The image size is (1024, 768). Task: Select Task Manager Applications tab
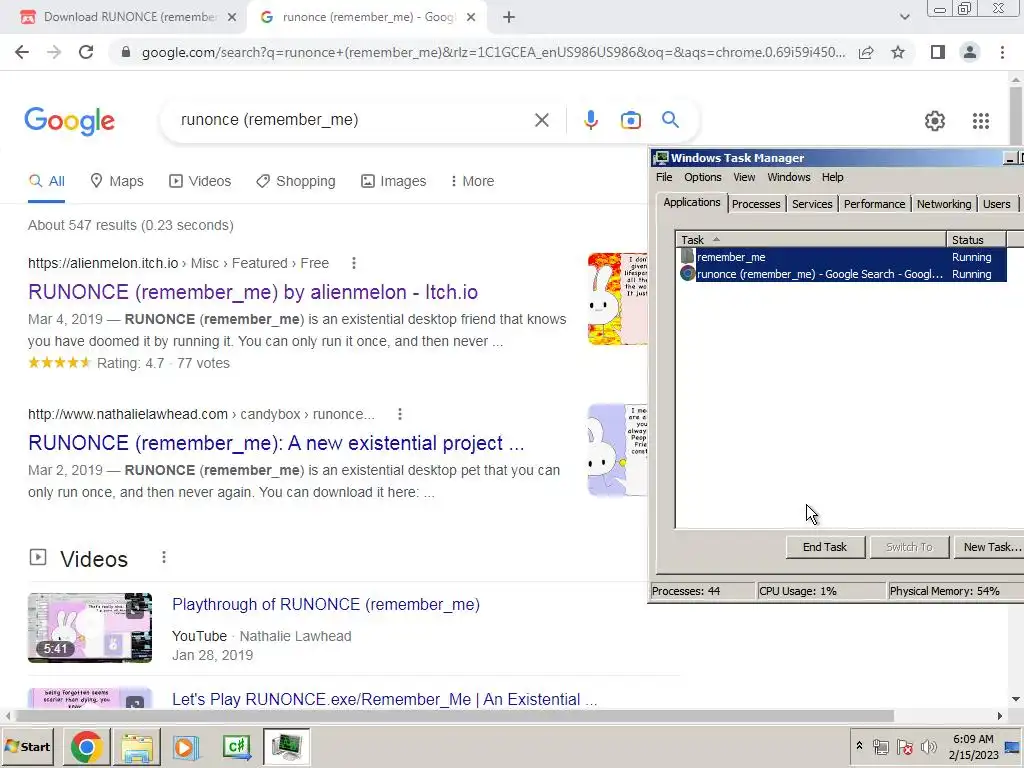[x=692, y=202]
